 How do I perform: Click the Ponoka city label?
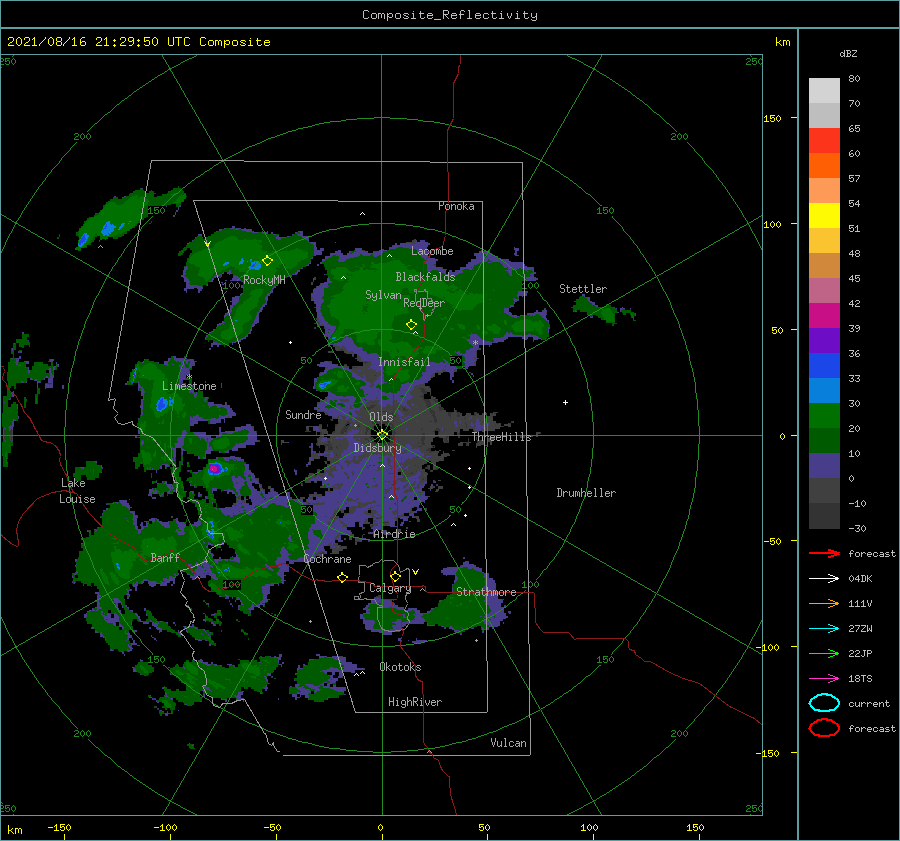(456, 206)
